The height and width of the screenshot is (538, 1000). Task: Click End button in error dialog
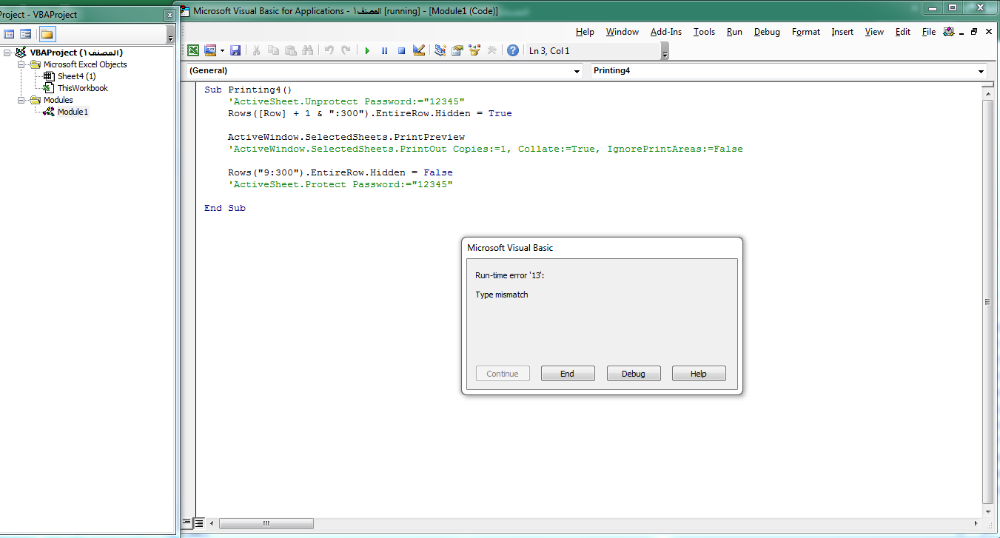(x=567, y=374)
